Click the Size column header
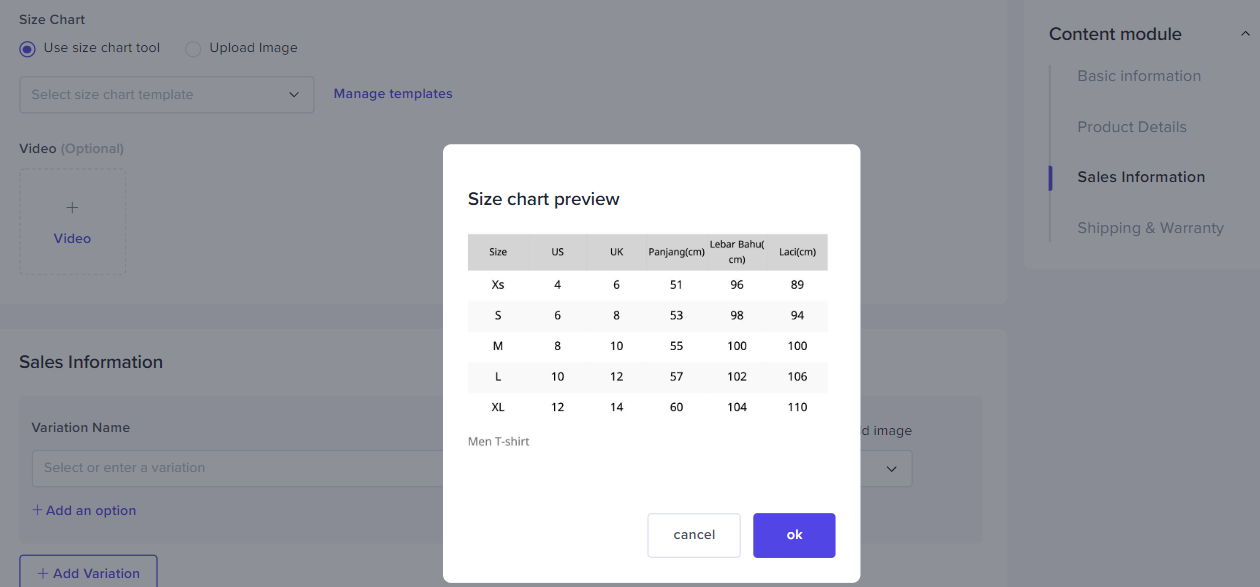This screenshot has height=587, width=1260. click(x=498, y=252)
